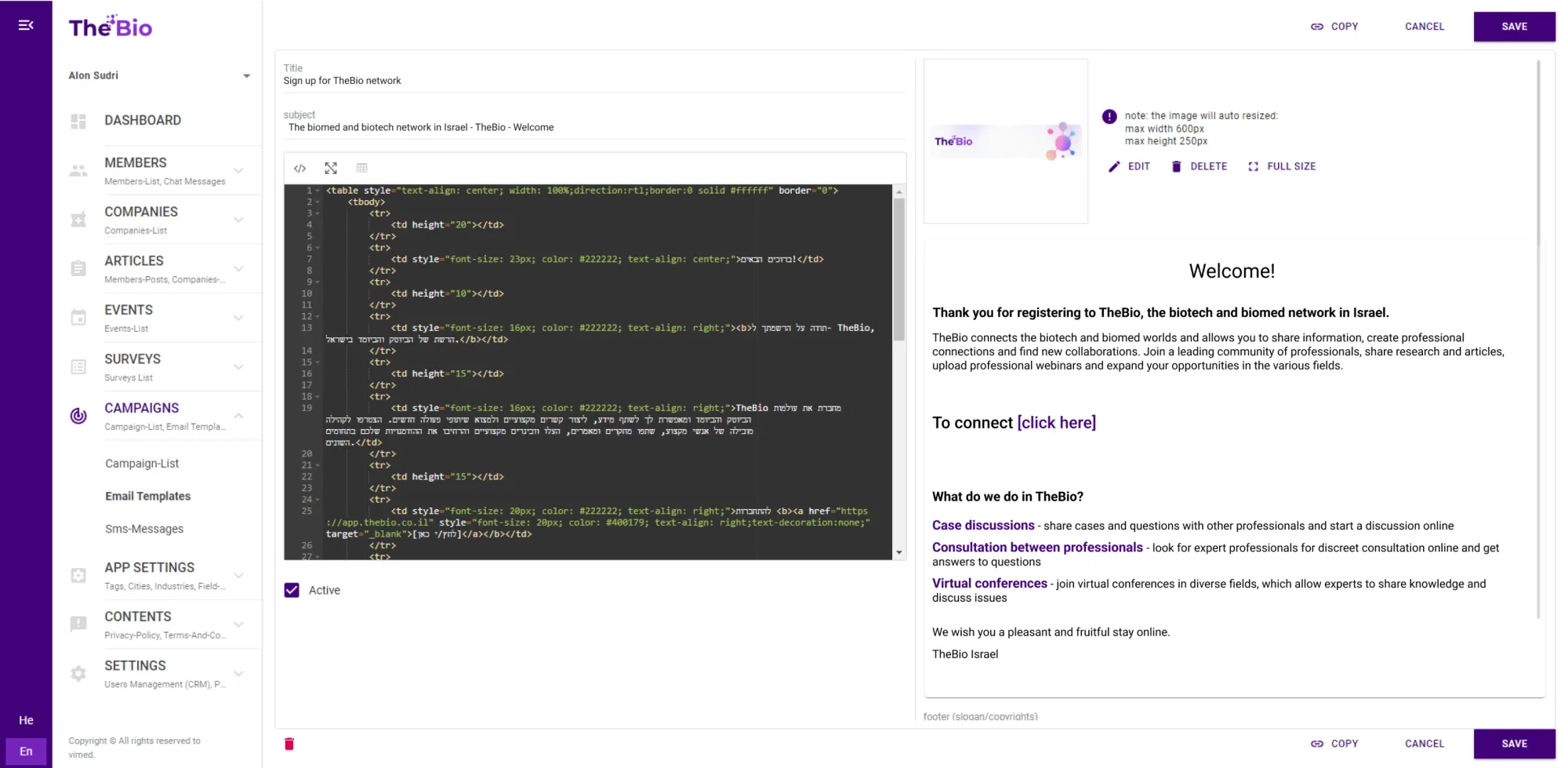Click the Articles clipboard icon

(78, 268)
